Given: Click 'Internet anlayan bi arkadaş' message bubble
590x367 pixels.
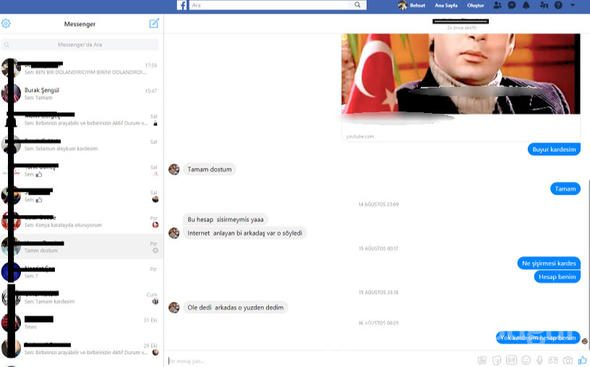Looking at the screenshot, I should coord(245,233).
